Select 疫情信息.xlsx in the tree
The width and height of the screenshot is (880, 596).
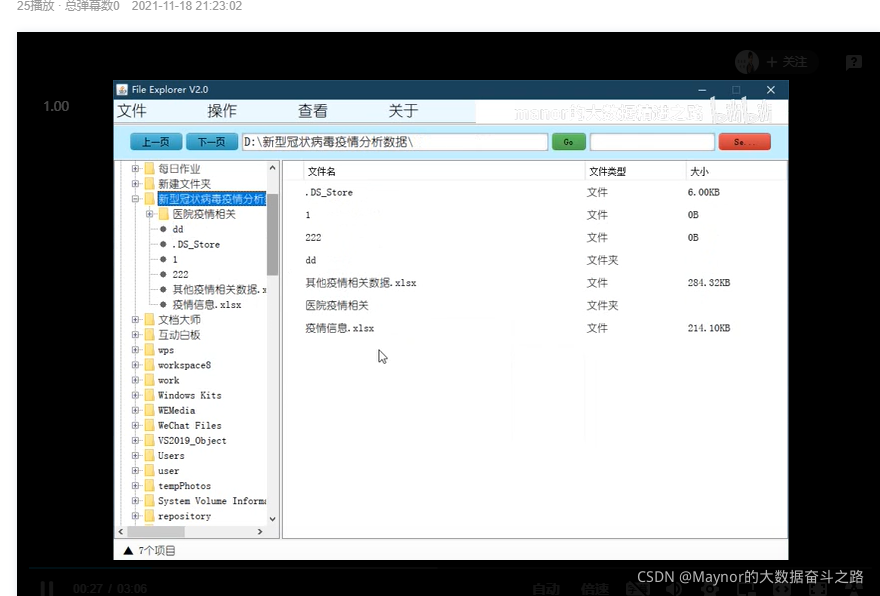207,305
